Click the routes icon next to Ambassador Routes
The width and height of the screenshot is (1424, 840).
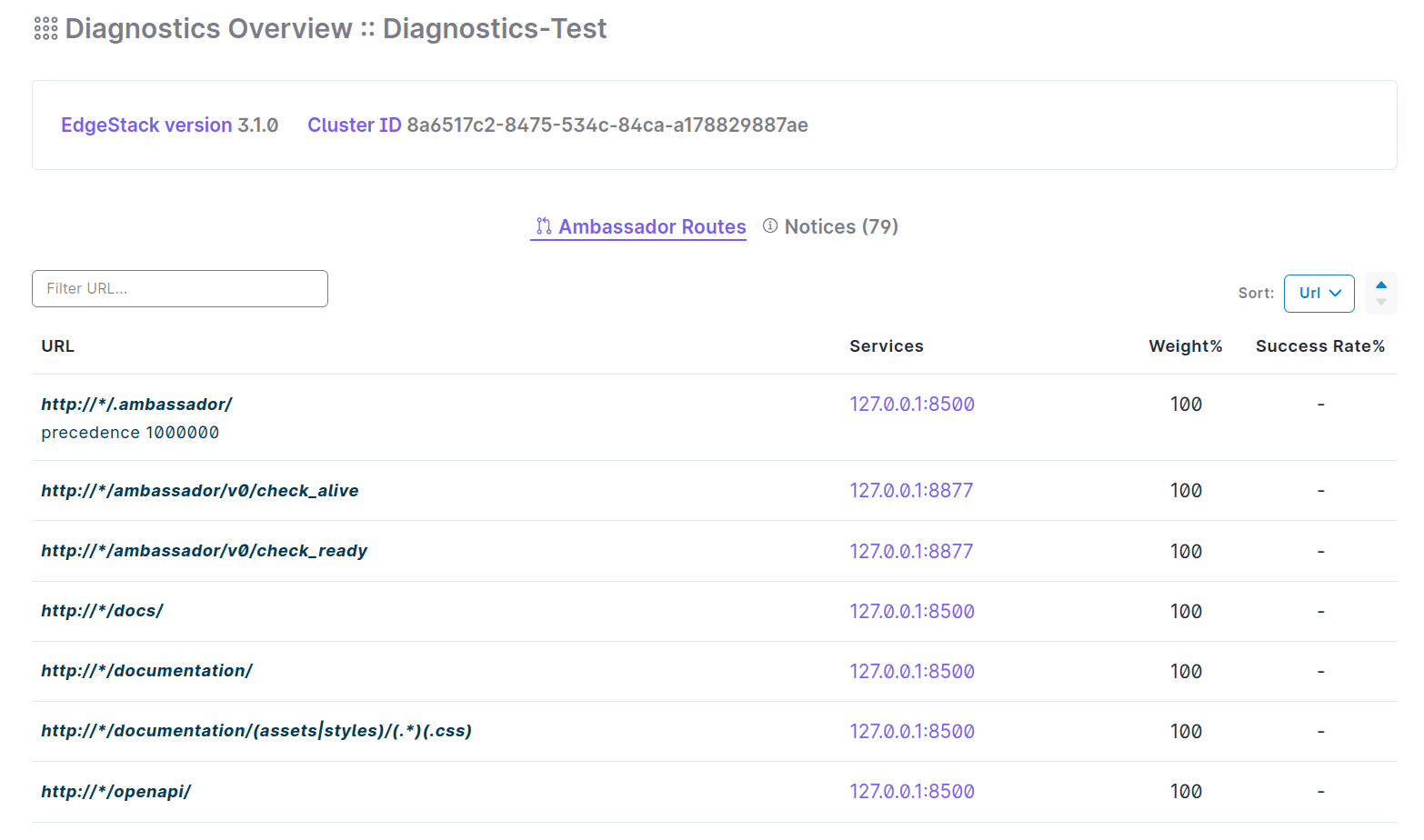click(x=544, y=226)
